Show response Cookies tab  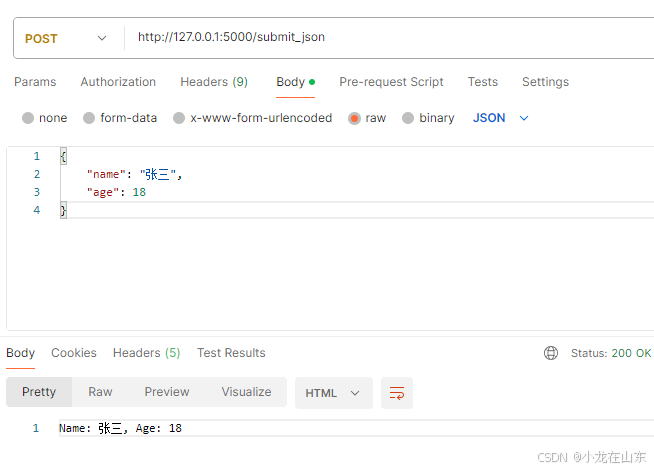coord(74,353)
